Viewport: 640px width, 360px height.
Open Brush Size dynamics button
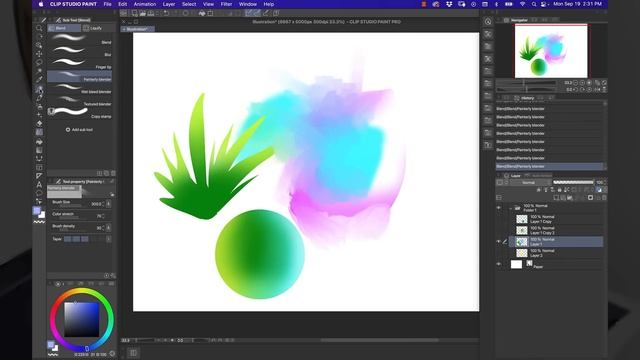pyautogui.click(x=109, y=204)
